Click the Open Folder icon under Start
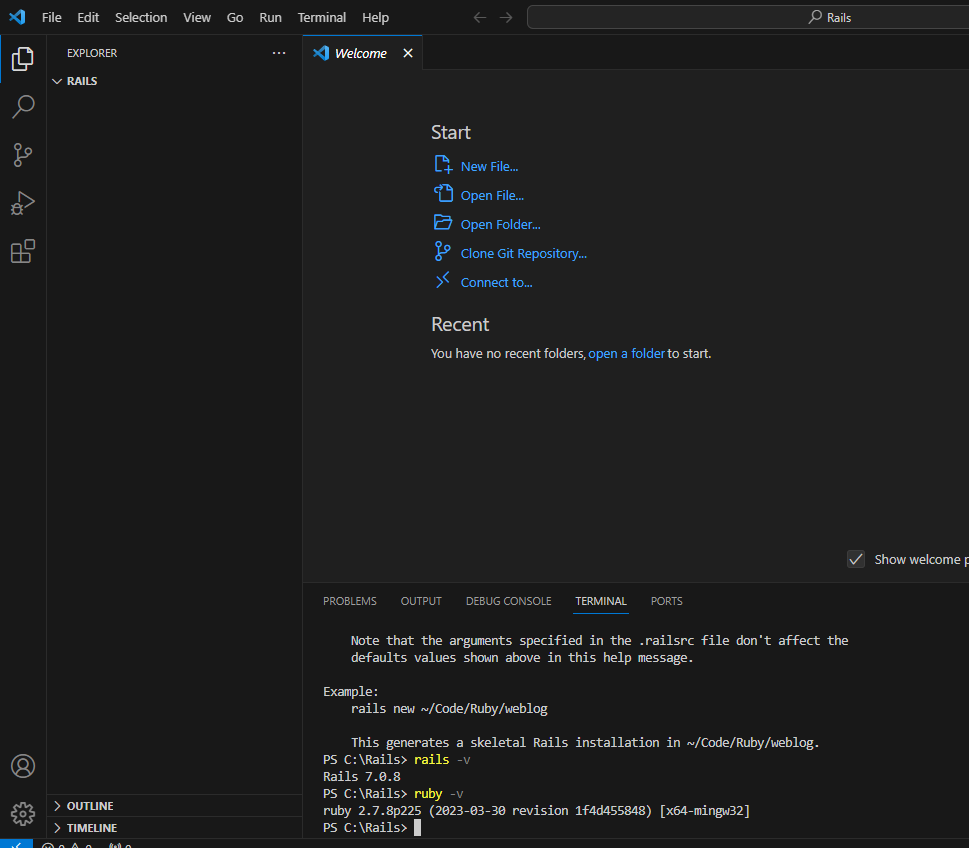The image size is (969, 848). pyautogui.click(x=443, y=222)
